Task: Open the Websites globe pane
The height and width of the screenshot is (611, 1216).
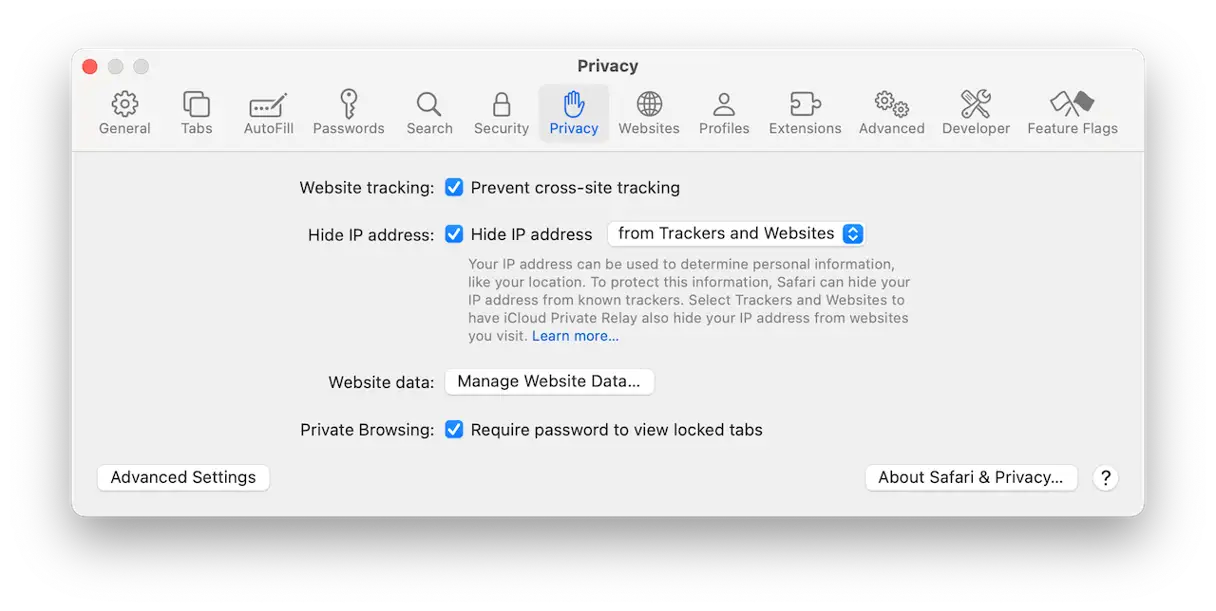Action: [x=649, y=104]
